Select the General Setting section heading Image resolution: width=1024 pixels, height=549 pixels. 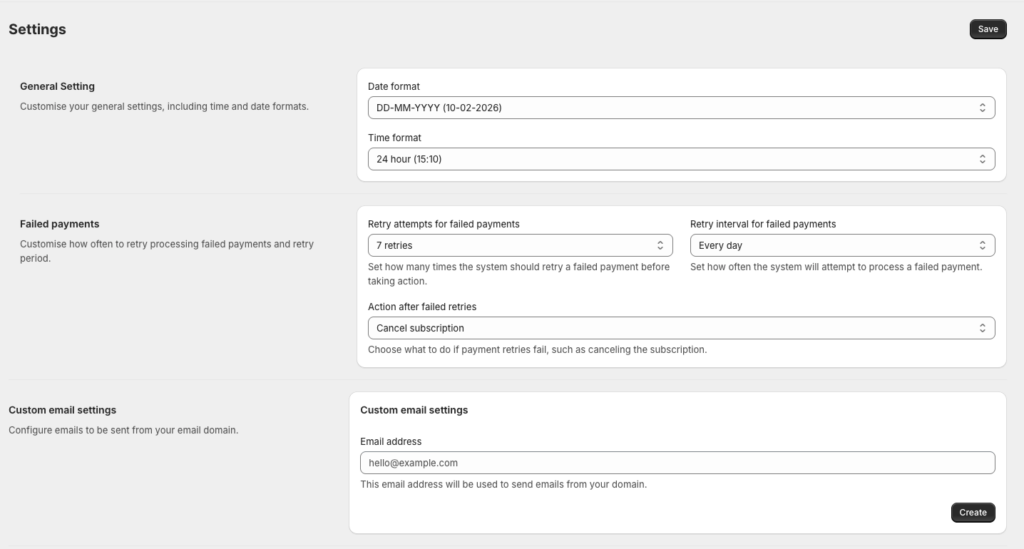coord(57,87)
